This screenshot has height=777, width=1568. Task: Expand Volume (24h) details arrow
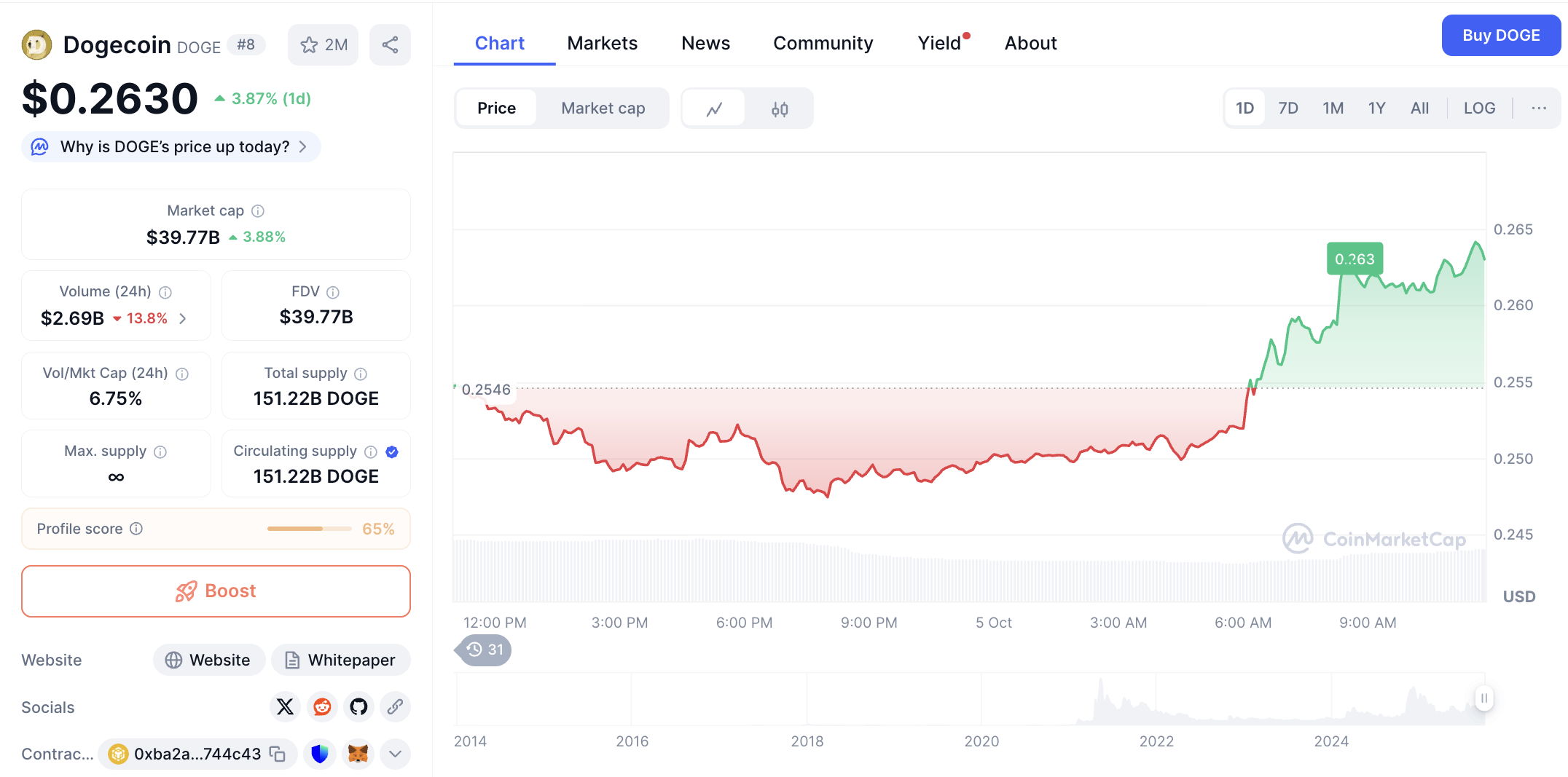pos(183,318)
